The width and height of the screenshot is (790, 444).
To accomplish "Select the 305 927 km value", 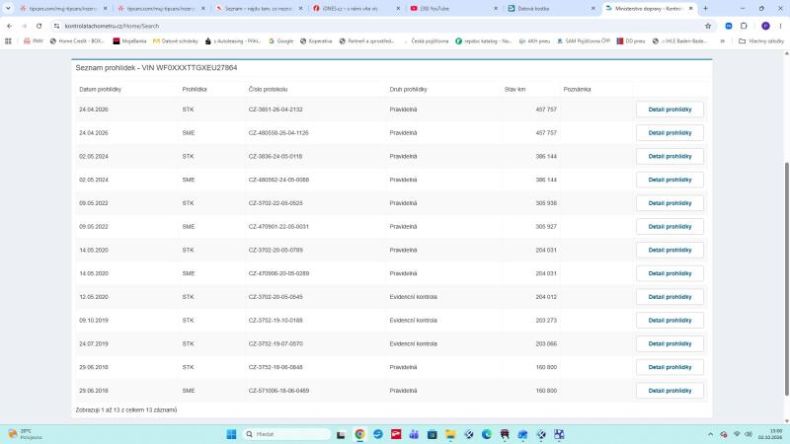I will coord(546,227).
